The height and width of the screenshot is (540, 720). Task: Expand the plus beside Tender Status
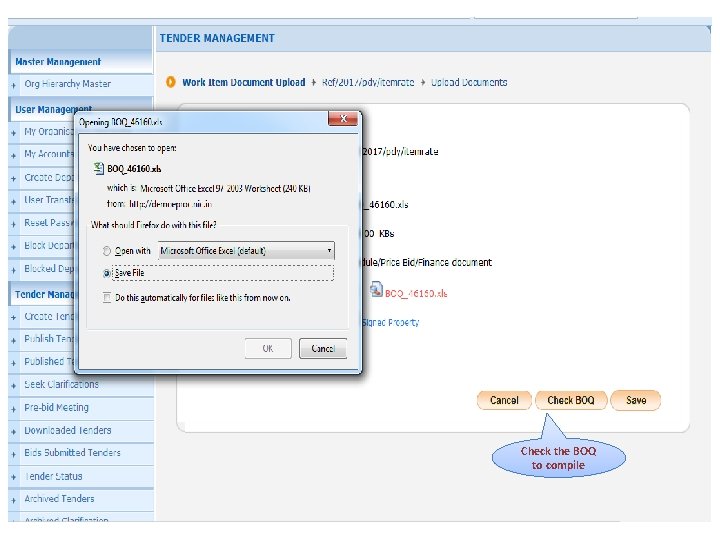tap(14, 478)
